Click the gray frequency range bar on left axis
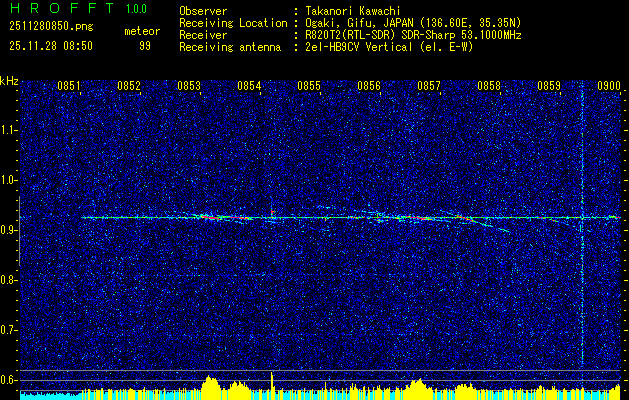Viewport: 629px width, 400px height. point(19,231)
